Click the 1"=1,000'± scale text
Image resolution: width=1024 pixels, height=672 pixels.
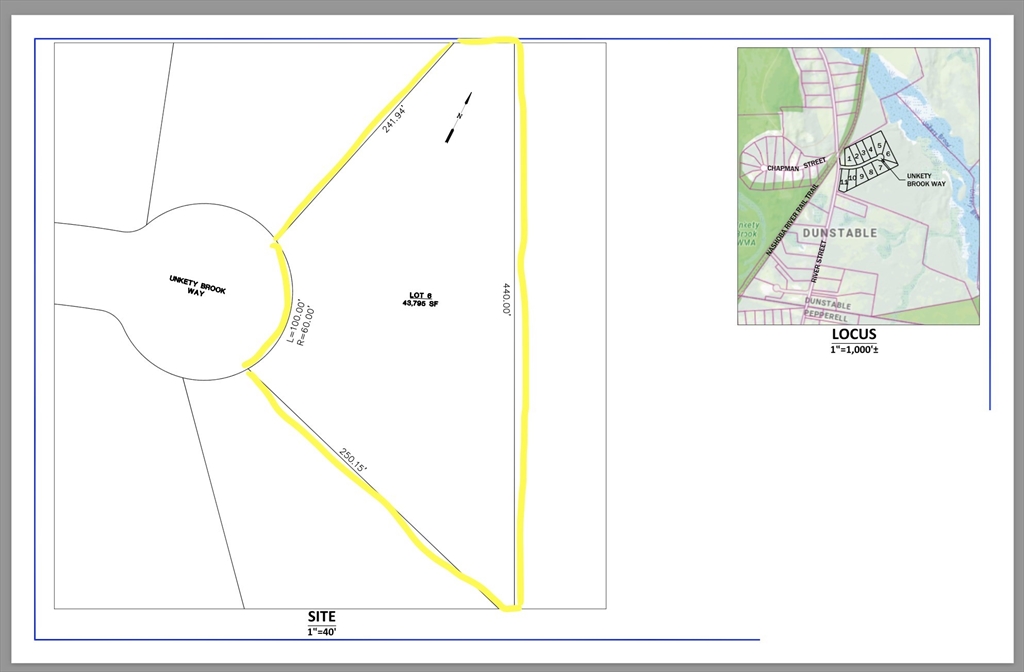[853, 349]
